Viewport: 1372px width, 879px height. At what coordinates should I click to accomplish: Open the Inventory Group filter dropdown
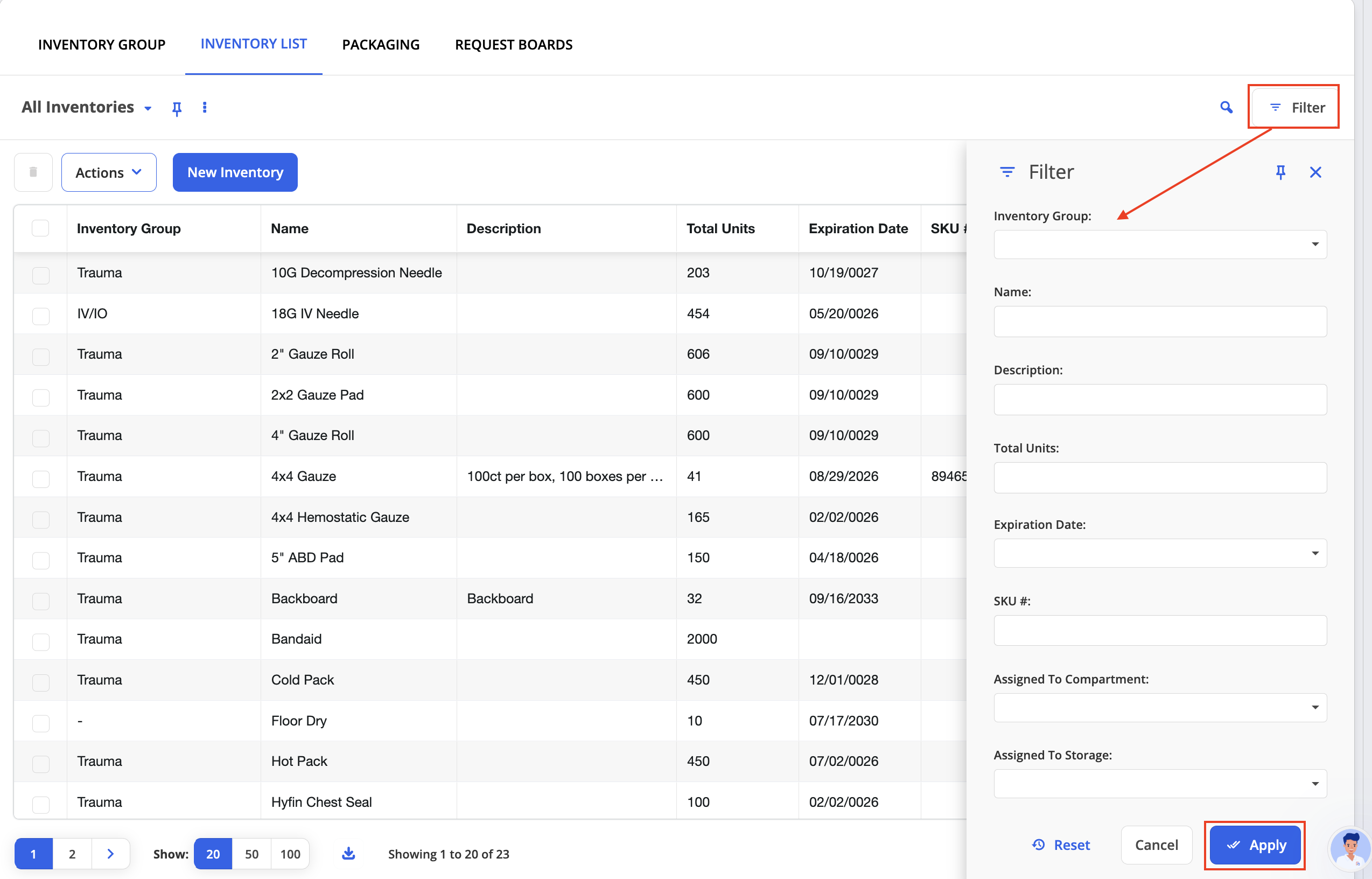point(1160,245)
